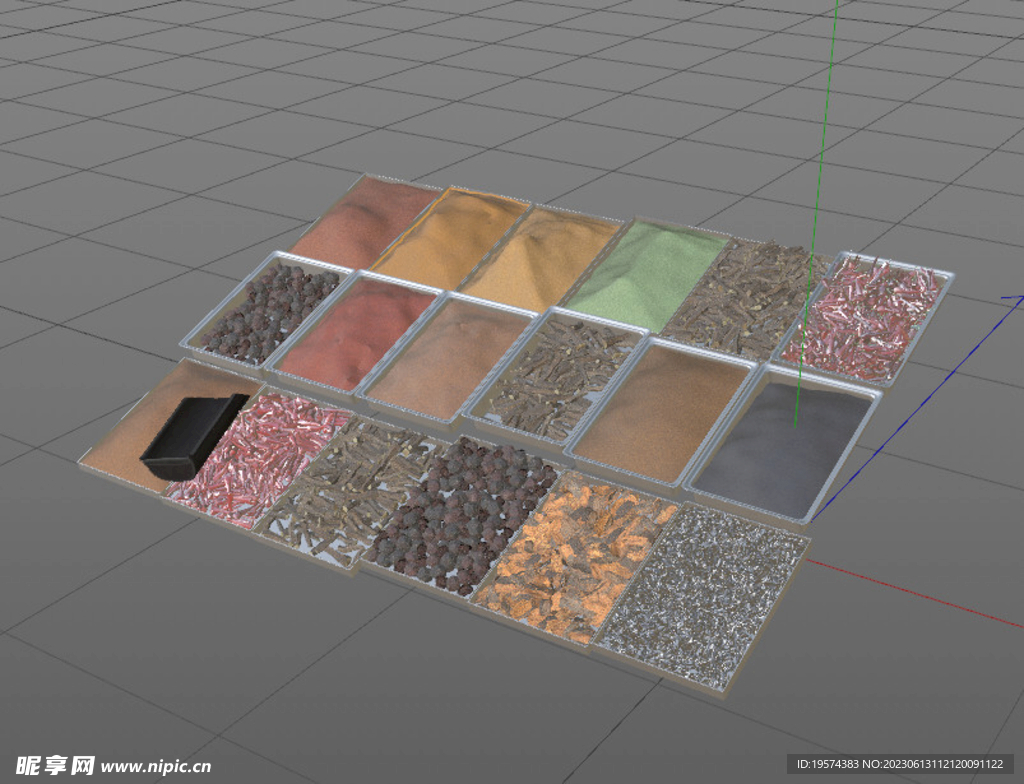Select the black scoop object
The image size is (1024, 784).
coord(194,436)
